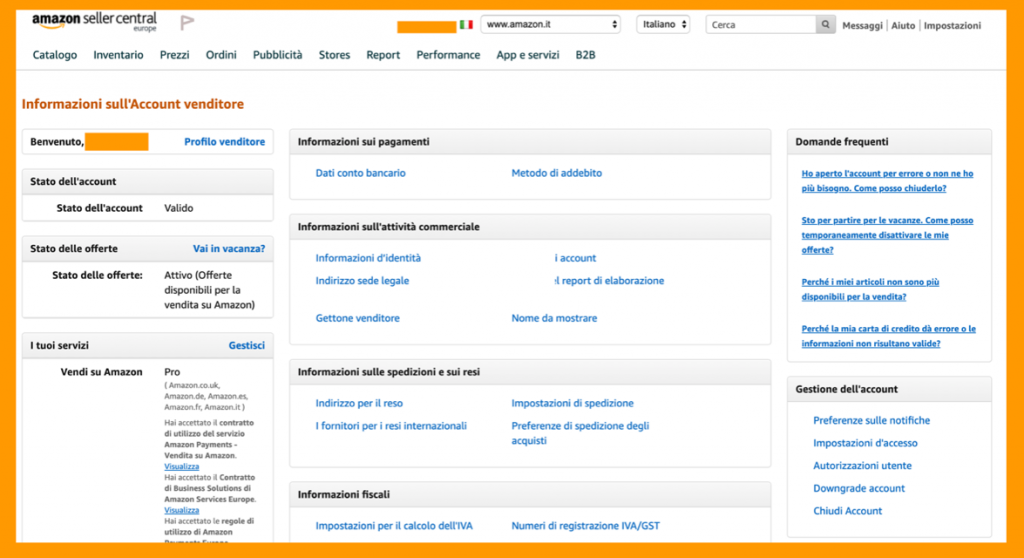Click Visualizza under Amazon Payments contract
Screen dimensions: 1024x558
(x=182, y=467)
